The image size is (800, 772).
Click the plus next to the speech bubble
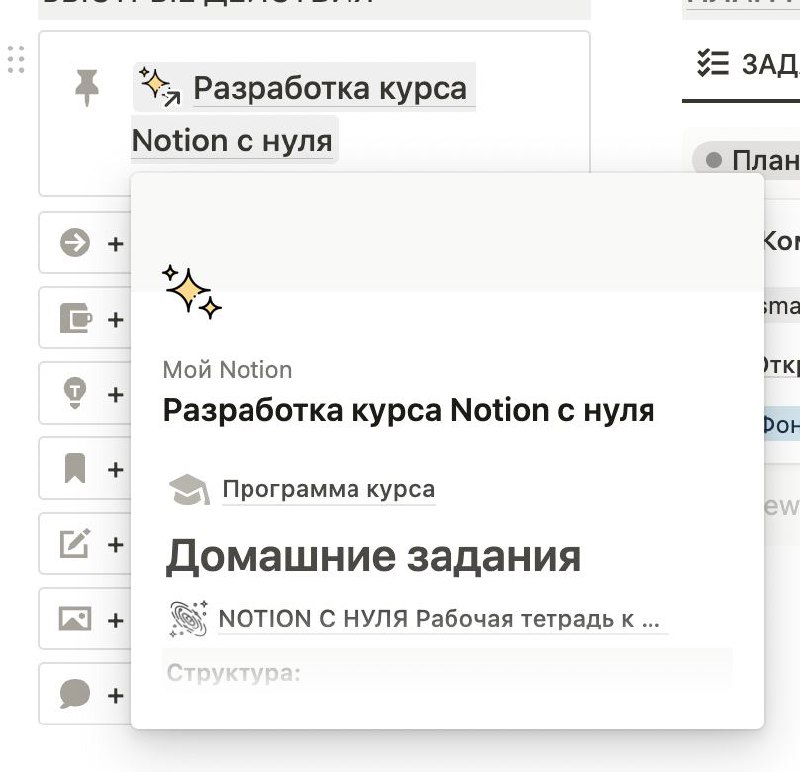coord(116,695)
